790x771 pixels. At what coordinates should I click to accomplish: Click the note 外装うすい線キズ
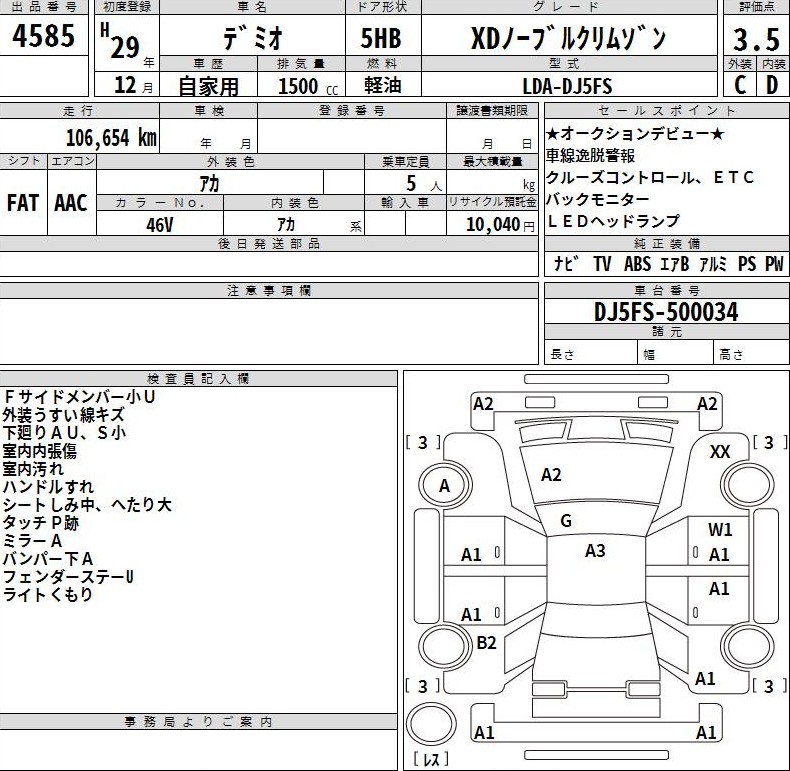tap(63, 415)
